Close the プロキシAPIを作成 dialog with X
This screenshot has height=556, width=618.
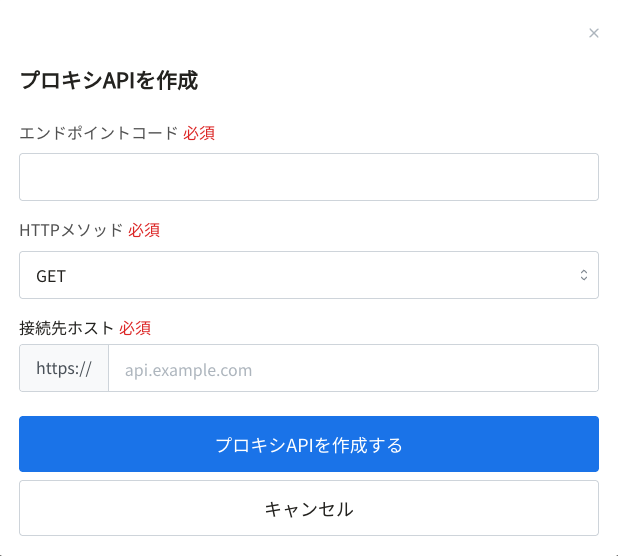tap(594, 33)
